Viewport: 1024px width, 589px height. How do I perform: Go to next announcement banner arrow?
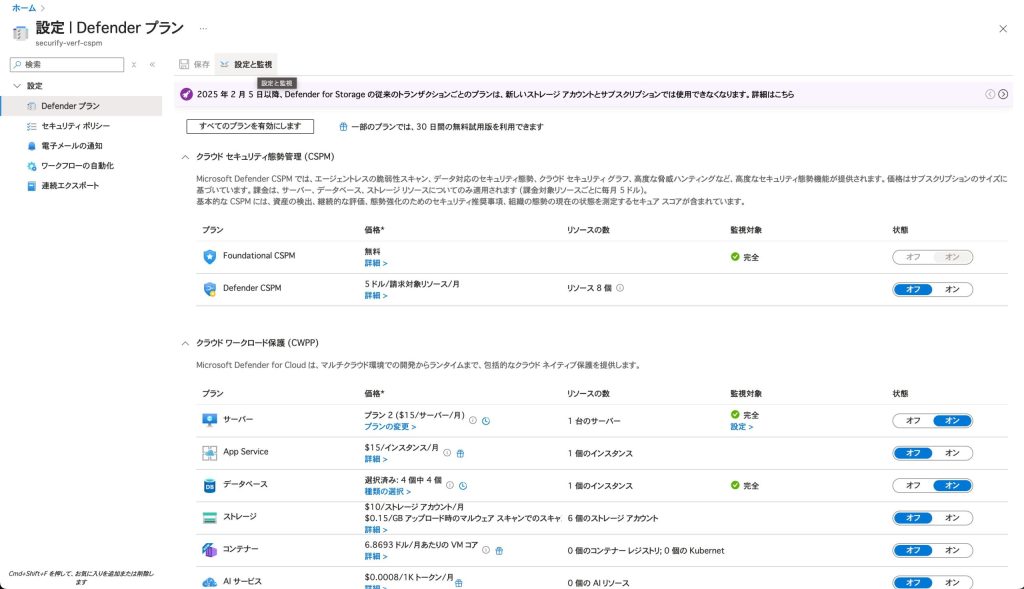[x=1003, y=94]
